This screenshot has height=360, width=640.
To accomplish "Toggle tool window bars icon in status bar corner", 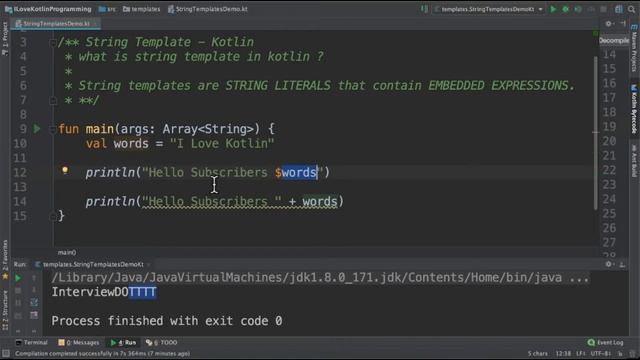I will pyautogui.click(x=6, y=353).
